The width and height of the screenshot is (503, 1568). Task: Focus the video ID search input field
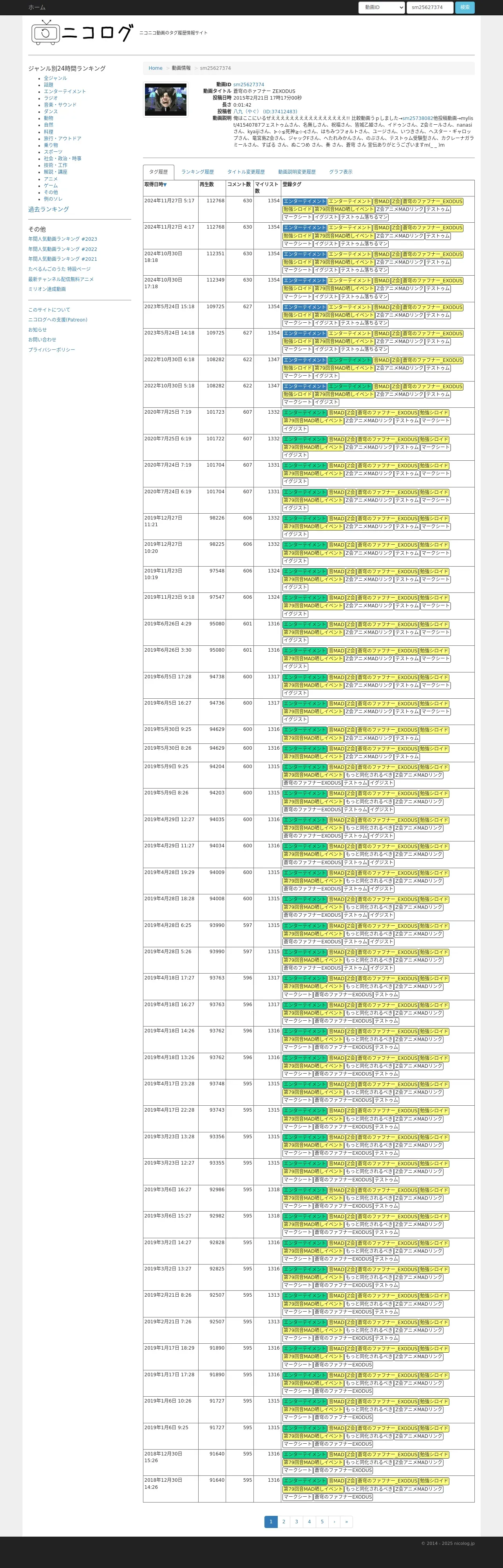coord(429,7)
